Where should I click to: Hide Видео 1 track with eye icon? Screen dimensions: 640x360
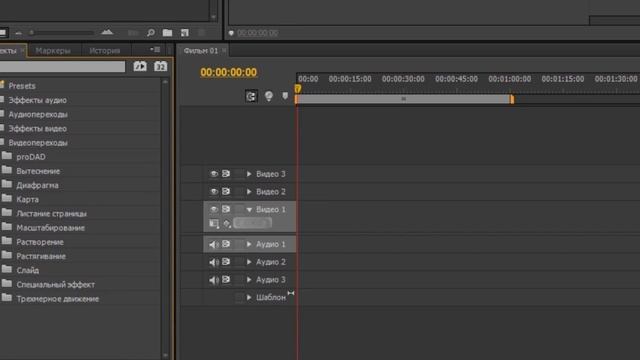click(214, 209)
